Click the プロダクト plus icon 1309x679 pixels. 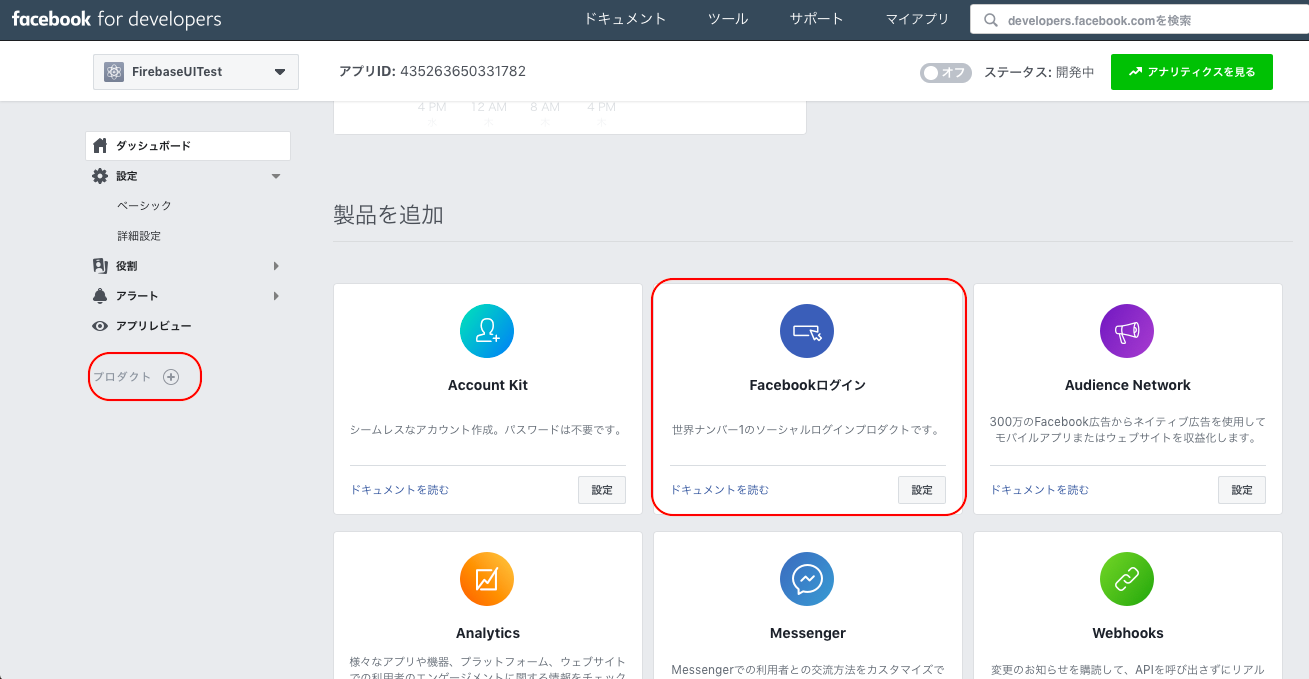pyautogui.click(x=170, y=376)
